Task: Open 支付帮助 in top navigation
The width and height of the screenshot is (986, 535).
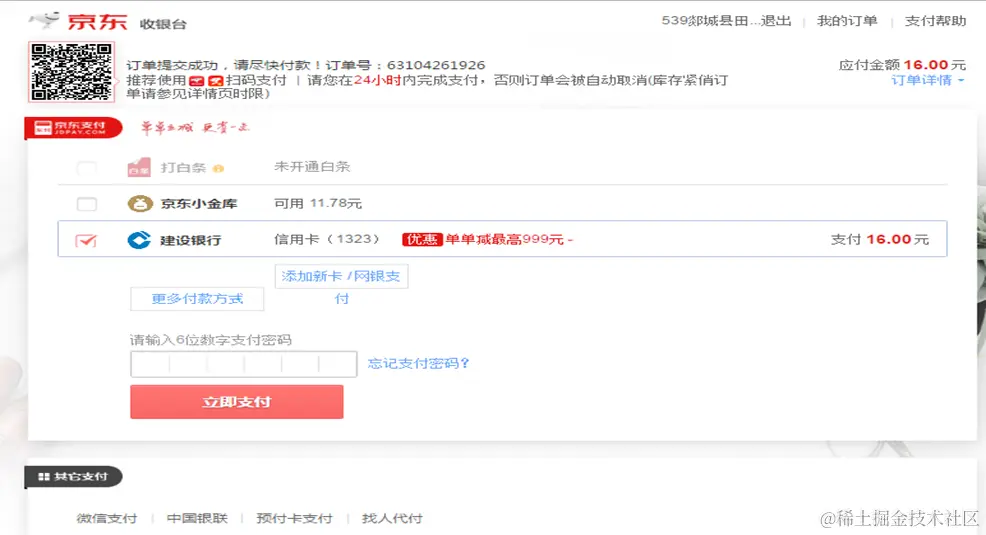Action: [935, 21]
